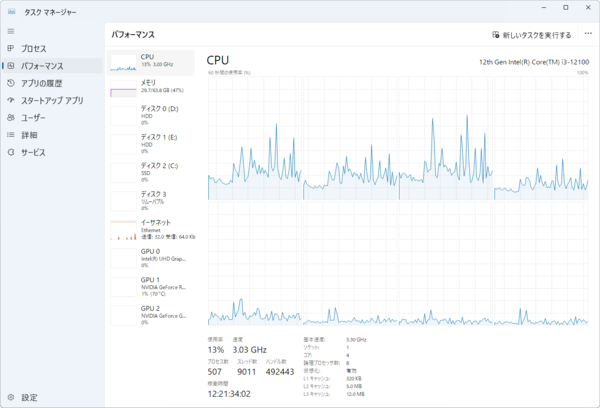
Task: Click the 12th Gen Intel Core i3-12100 label
Action: point(534,62)
